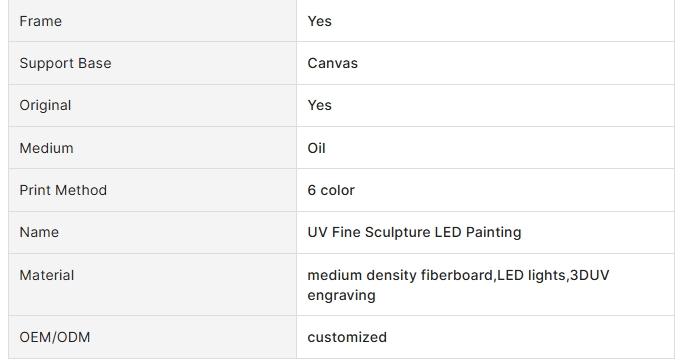Viewport: 684px width, 364px height.
Task: Click the Print Method label
Action: click(63, 190)
